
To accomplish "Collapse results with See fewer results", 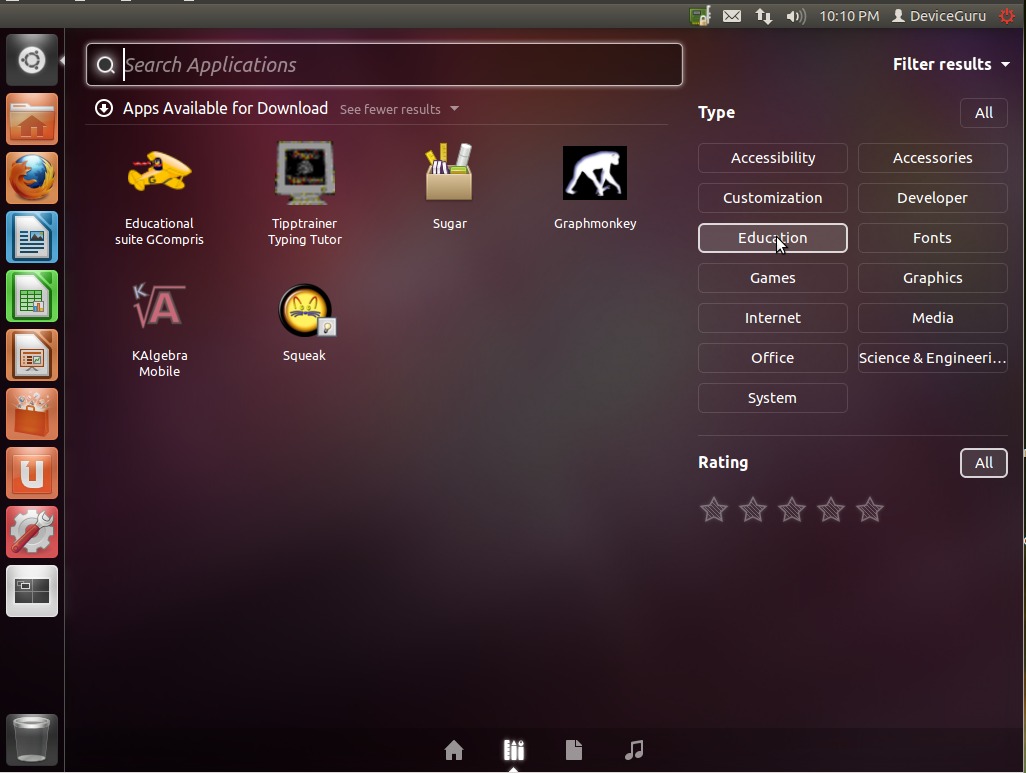I will (x=399, y=109).
